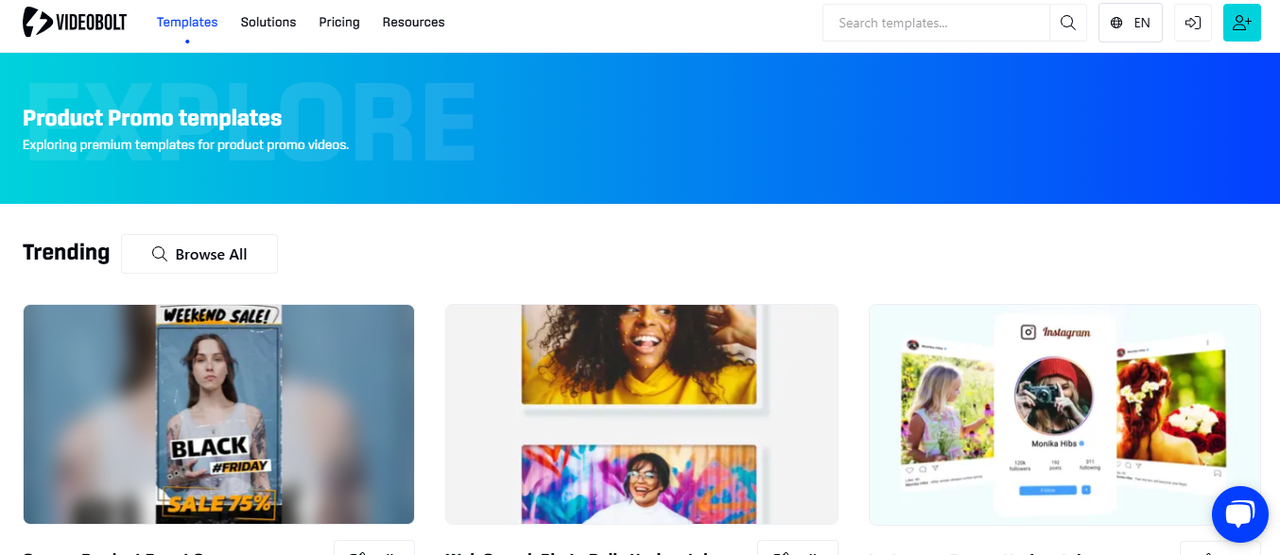Focus the Search templates field
Screen dimensions: 1280x555
[936, 23]
